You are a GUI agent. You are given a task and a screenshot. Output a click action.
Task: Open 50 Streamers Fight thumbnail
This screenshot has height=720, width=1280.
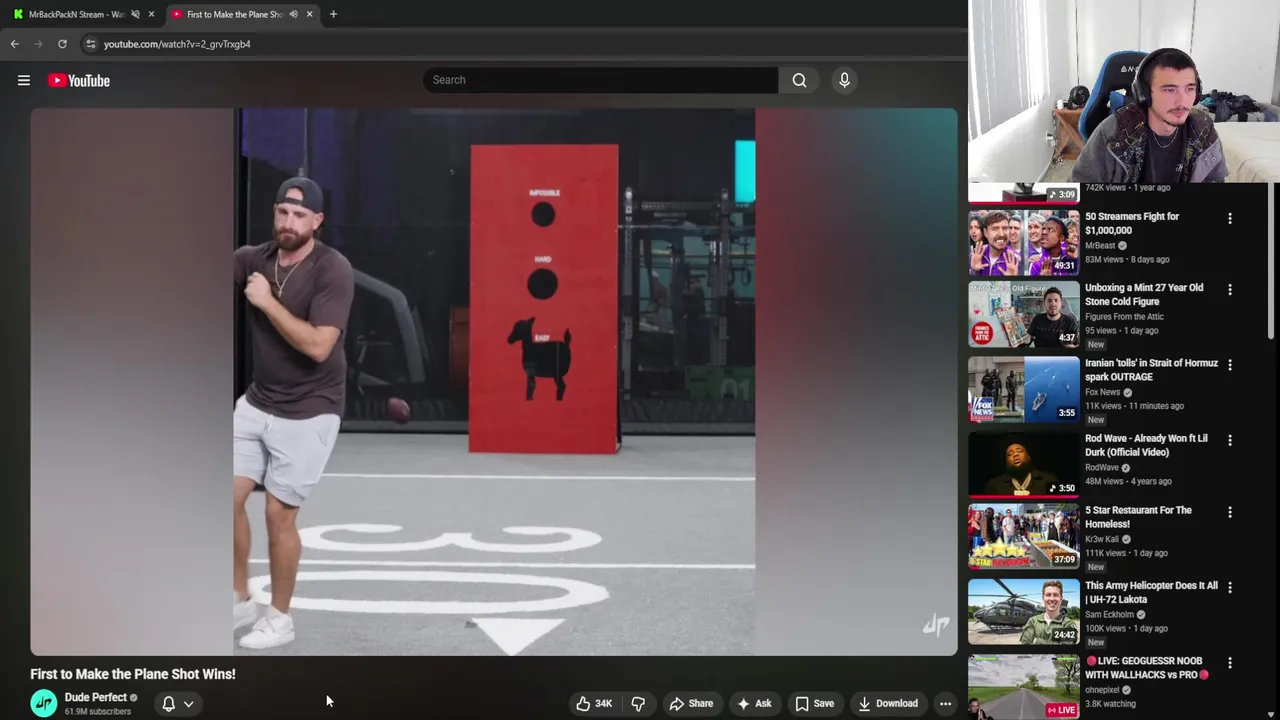click(1024, 243)
